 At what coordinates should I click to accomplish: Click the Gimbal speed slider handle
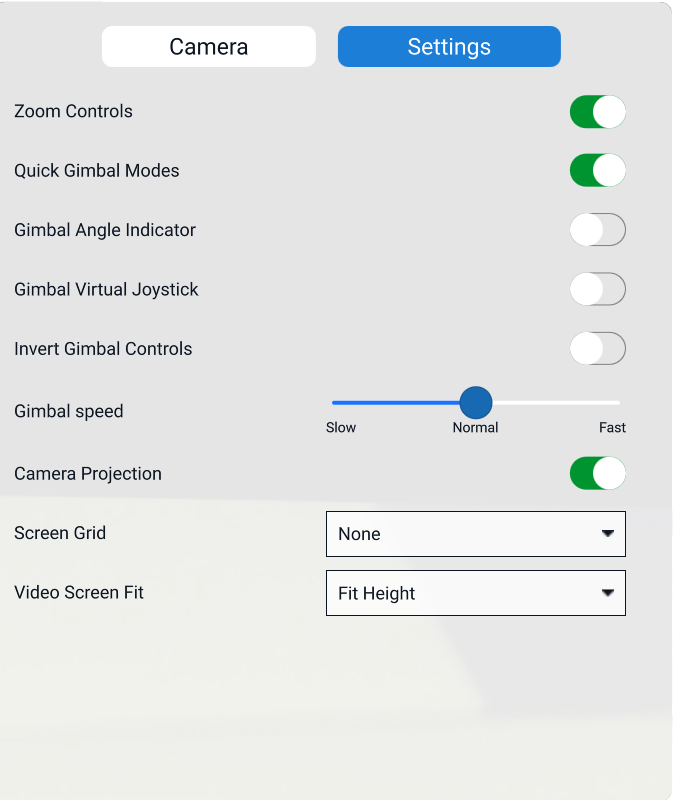point(476,403)
